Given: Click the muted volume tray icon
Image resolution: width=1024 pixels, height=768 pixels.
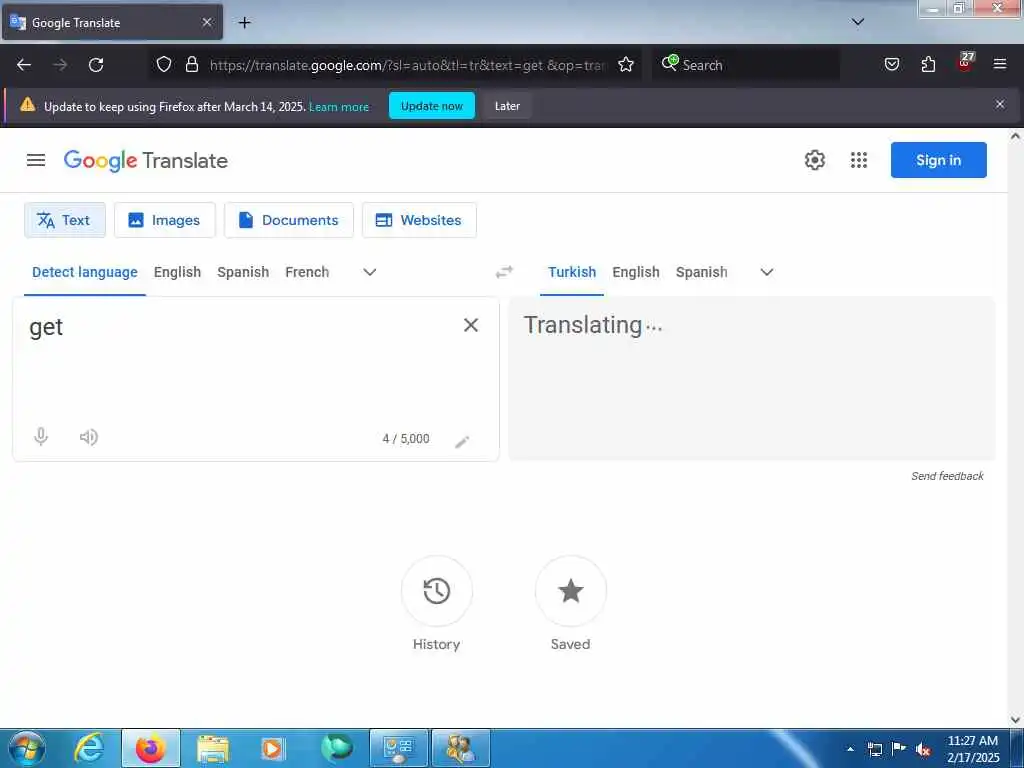Looking at the screenshot, I should [923, 750].
